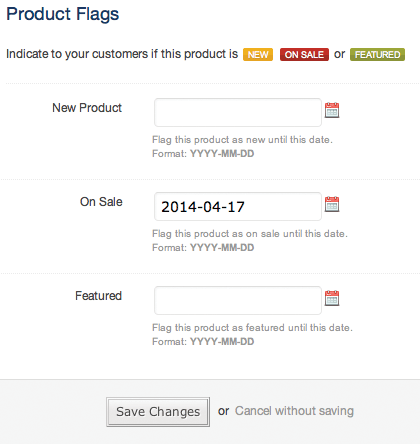Focus the New Product date field
This screenshot has width=420, height=444.
238,112
